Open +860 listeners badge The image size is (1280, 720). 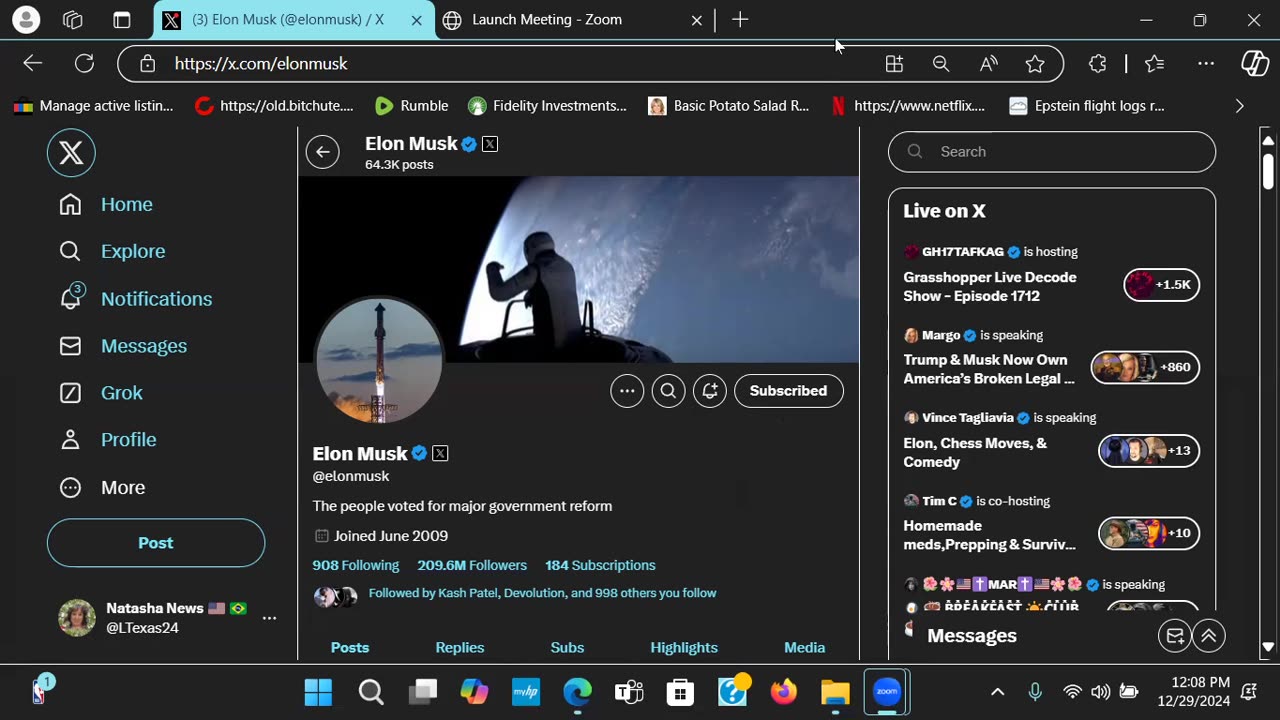tap(1145, 367)
